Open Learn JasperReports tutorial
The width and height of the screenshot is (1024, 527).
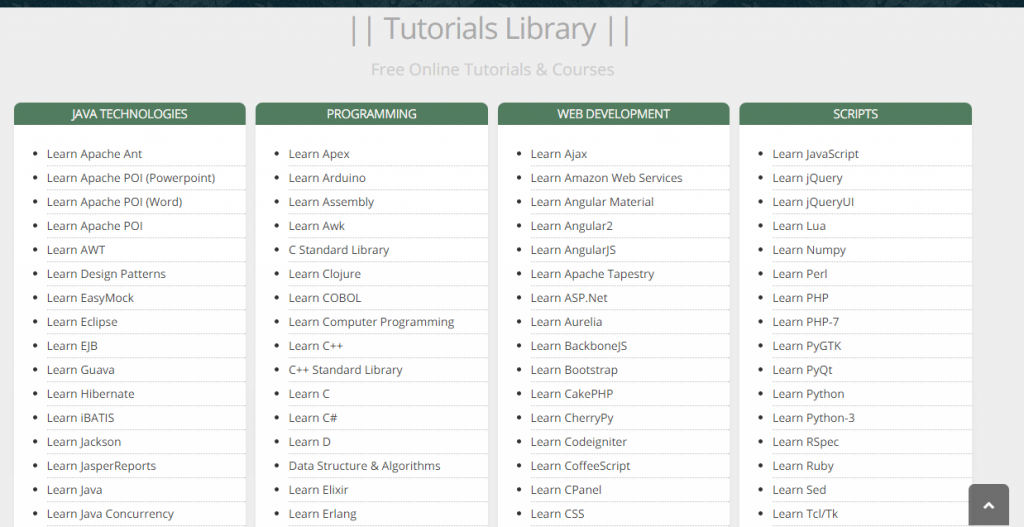tap(101, 466)
